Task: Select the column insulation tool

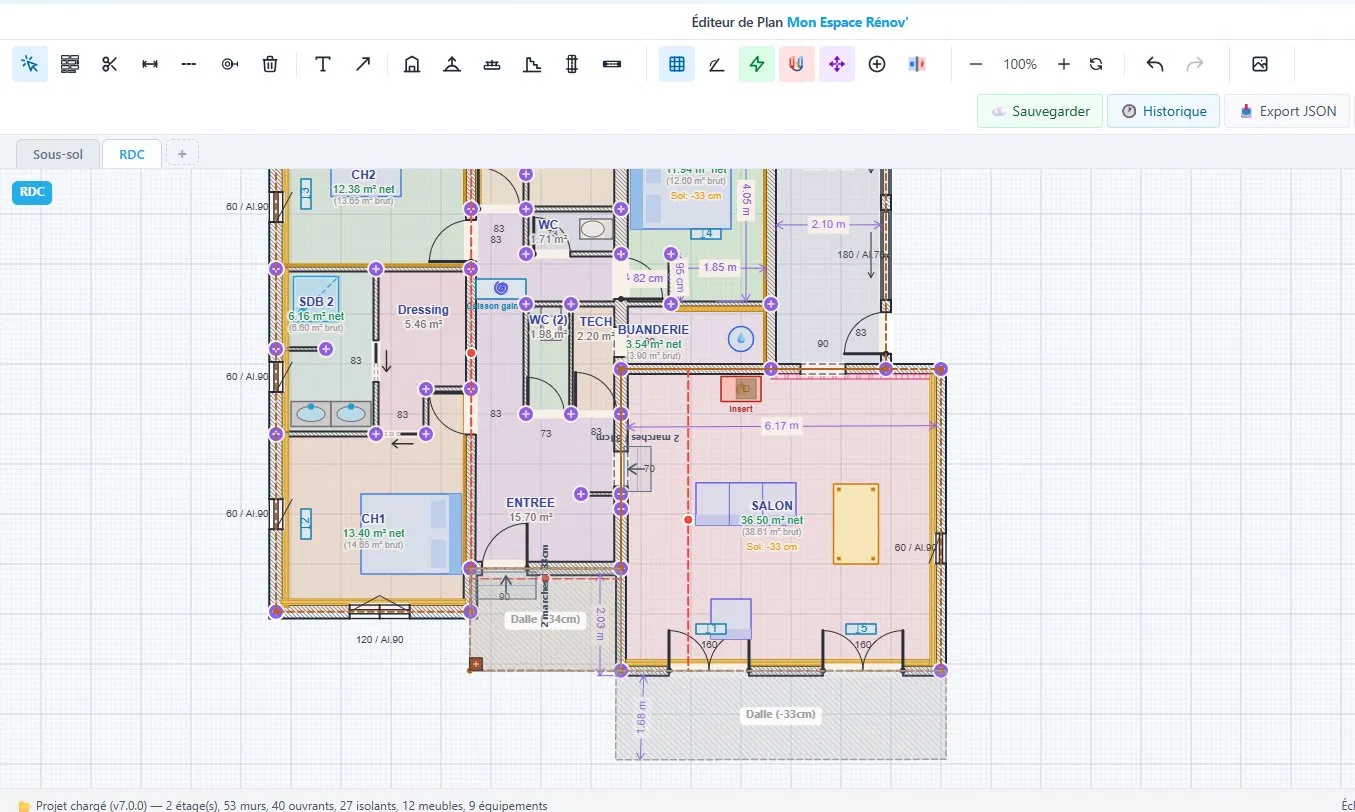Action: [572, 64]
